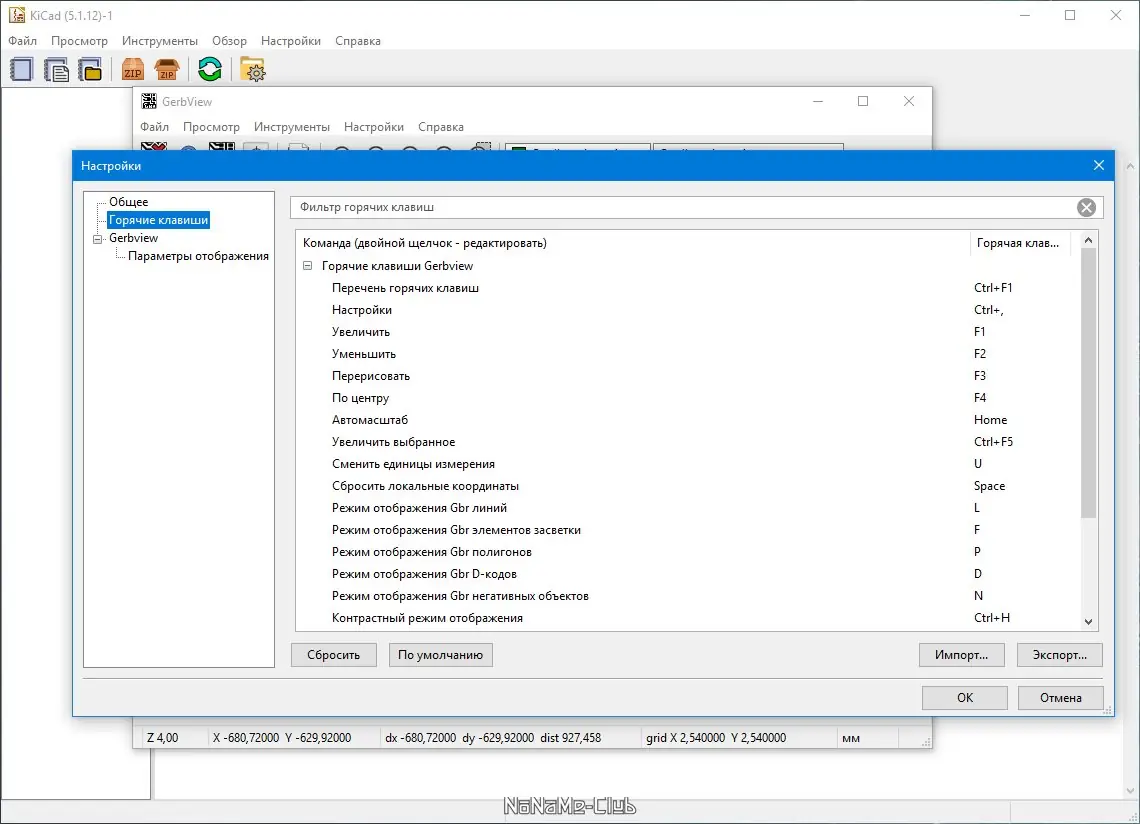Collapse the Gerbview tree node
The image size is (1140, 824).
point(97,239)
